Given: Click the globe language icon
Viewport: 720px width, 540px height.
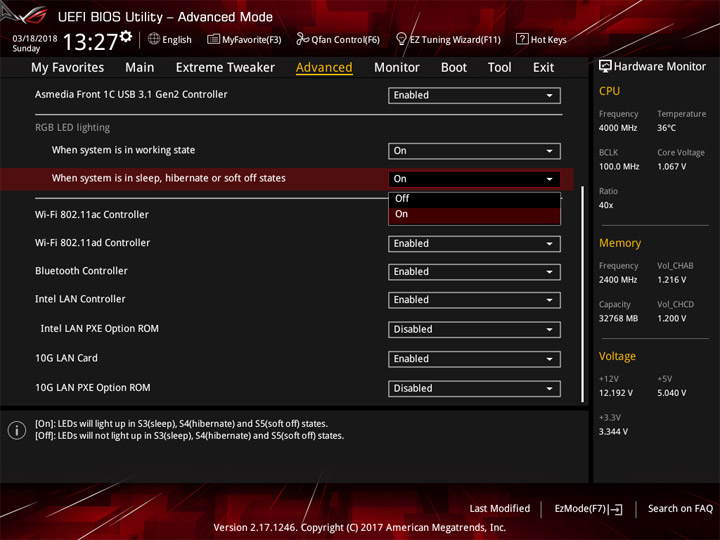Looking at the screenshot, I should tap(154, 39).
